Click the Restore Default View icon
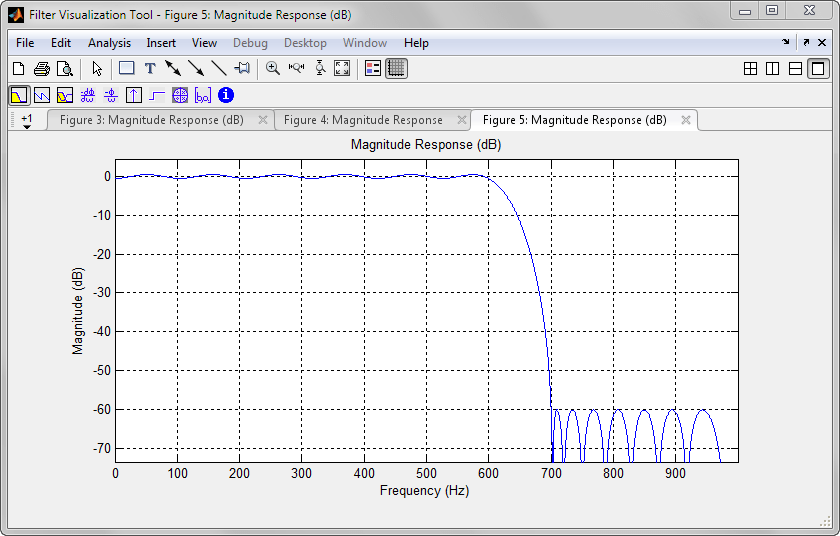Viewport: 840px width, 536px height. [342, 69]
